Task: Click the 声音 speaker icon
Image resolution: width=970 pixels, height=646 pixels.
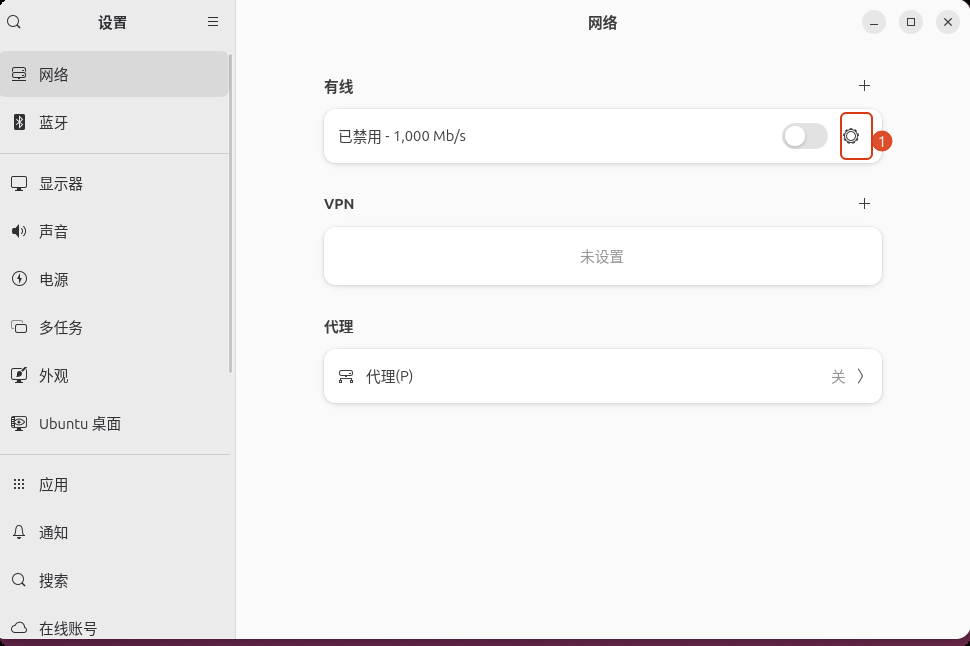Action: pyautogui.click(x=19, y=231)
